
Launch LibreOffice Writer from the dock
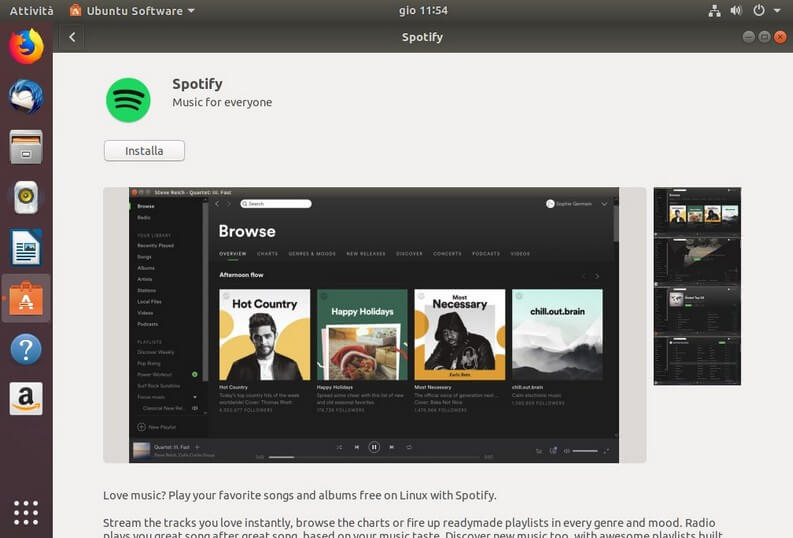pyautogui.click(x=26, y=248)
